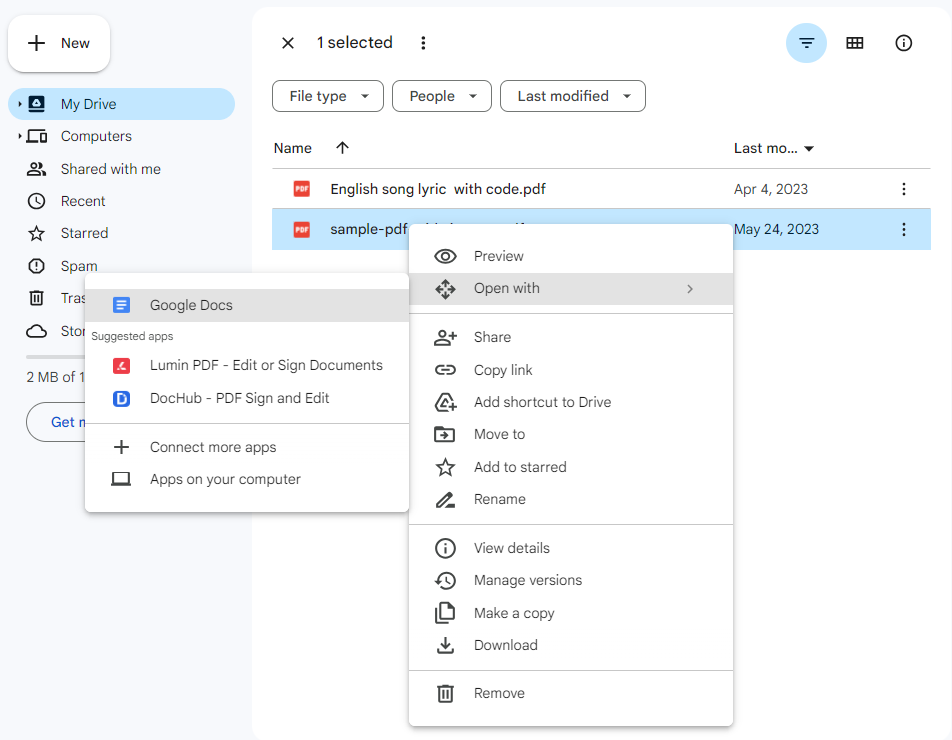The width and height of the screenshot is (952, 740).
Task: Clear the selection with the X
Action: [287, 42]
